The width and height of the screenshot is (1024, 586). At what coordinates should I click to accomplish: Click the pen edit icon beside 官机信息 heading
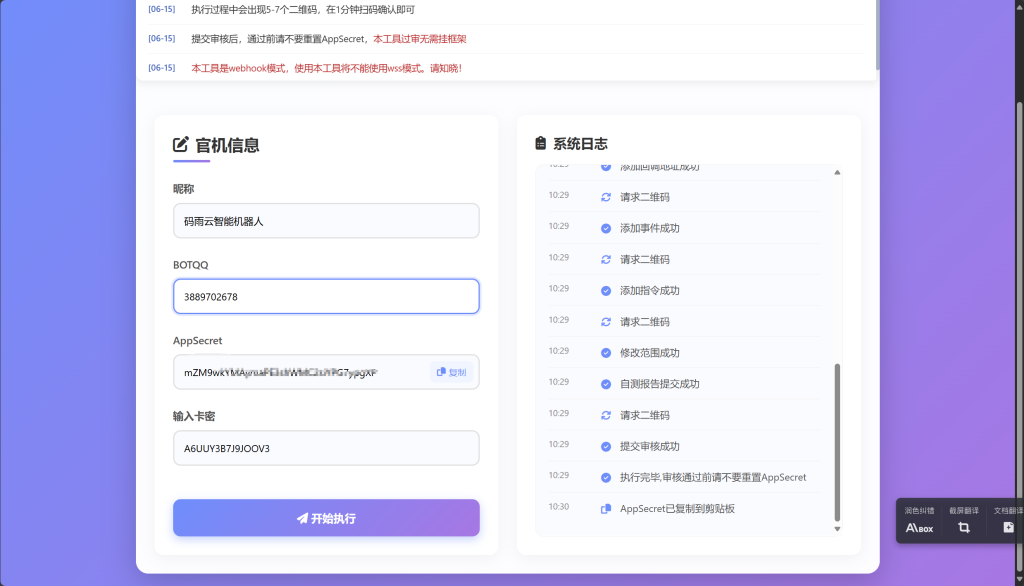(x=180, y=144)
